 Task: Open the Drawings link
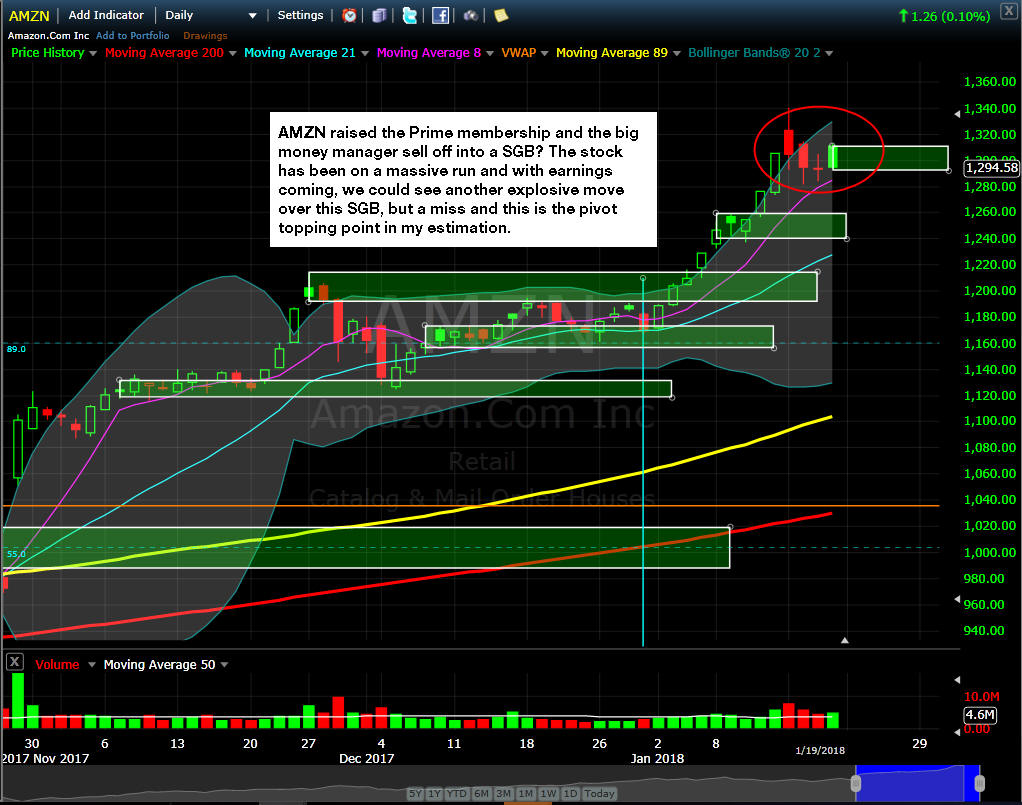pos(205,36)
